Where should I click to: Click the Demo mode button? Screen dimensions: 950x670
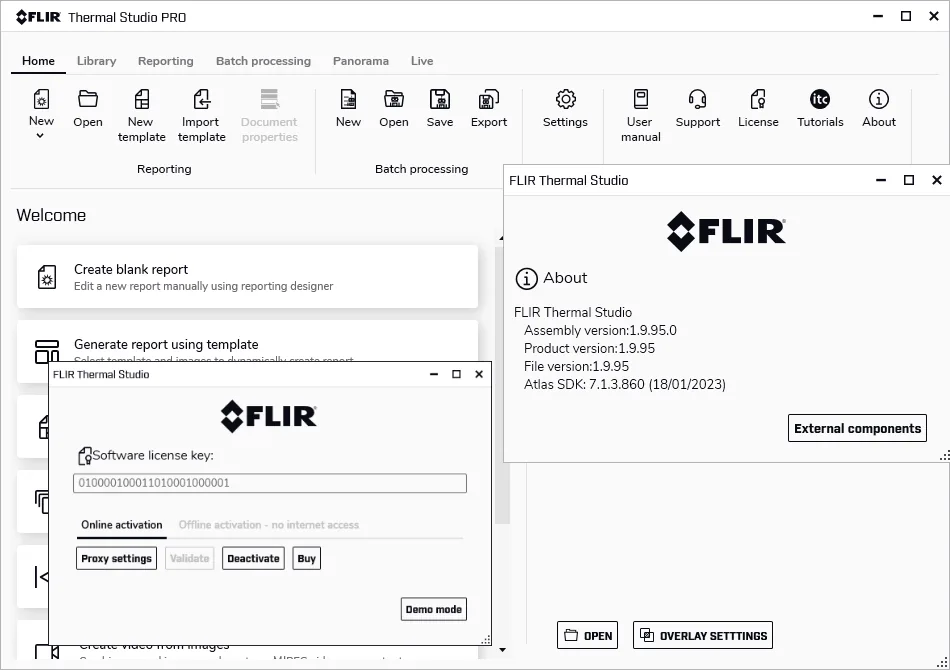pos(434,609)
